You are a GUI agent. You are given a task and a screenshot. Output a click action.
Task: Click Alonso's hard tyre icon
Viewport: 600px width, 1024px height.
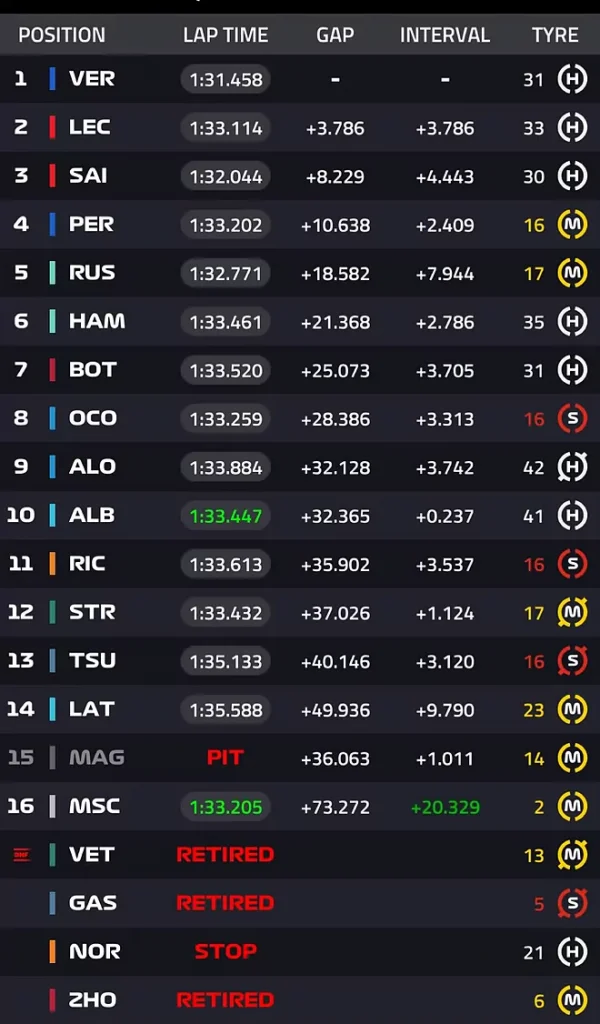572,467
